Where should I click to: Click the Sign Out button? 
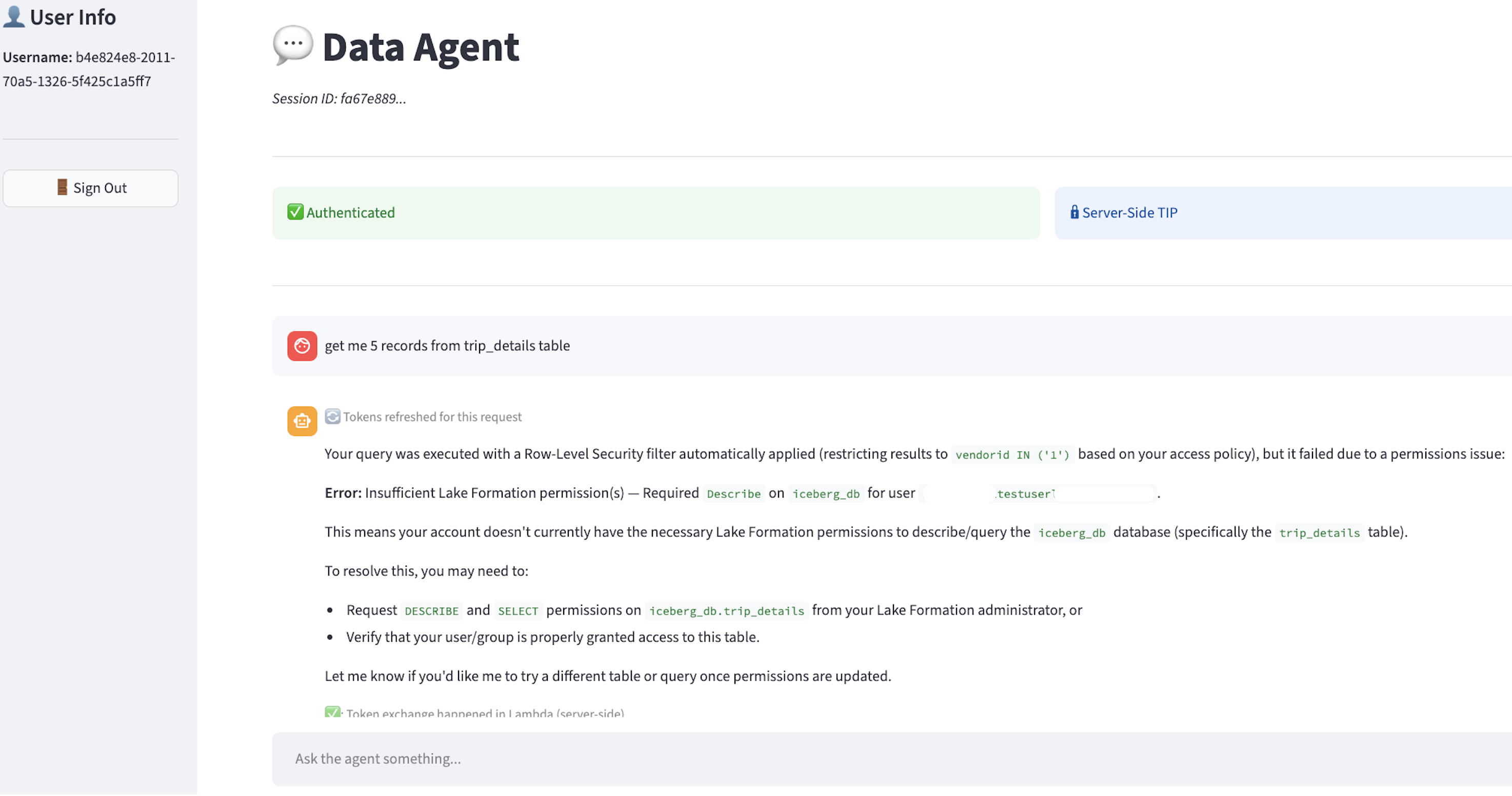[x=90, y=188]
